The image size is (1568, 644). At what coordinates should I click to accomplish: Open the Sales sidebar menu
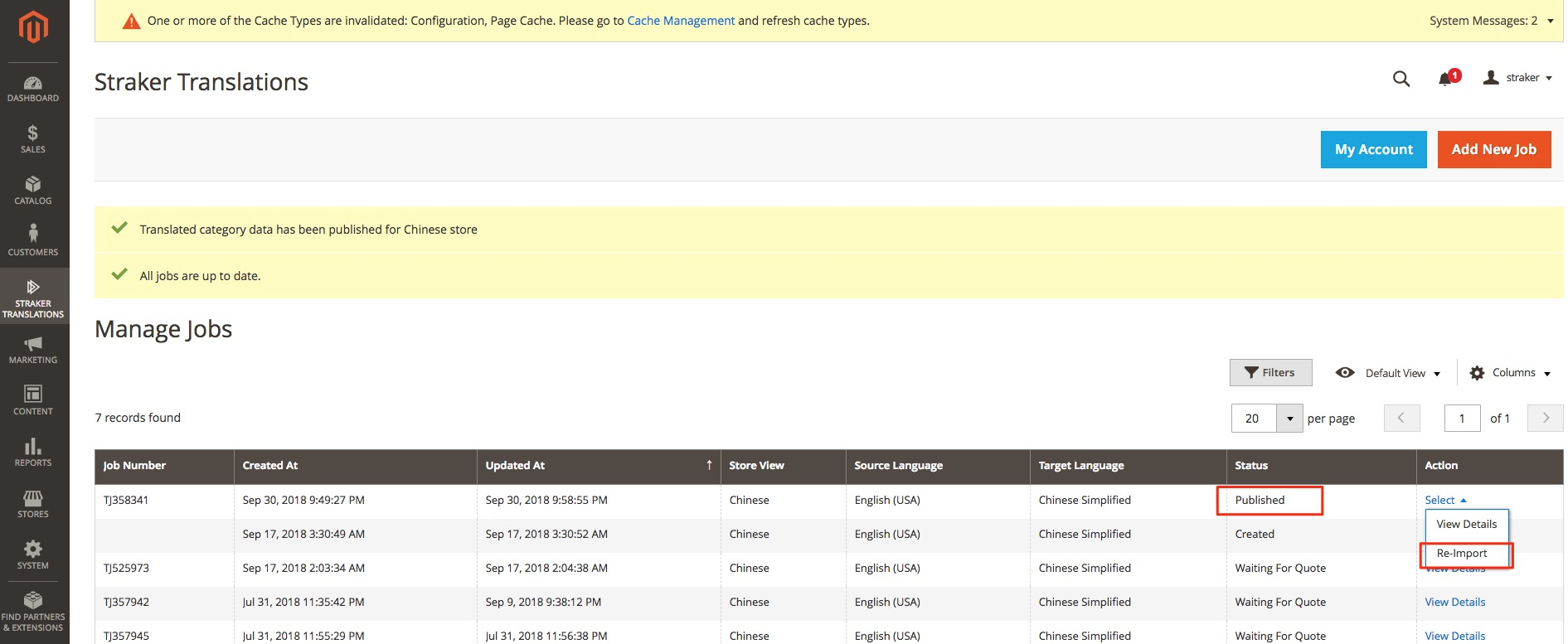(33, 139)
